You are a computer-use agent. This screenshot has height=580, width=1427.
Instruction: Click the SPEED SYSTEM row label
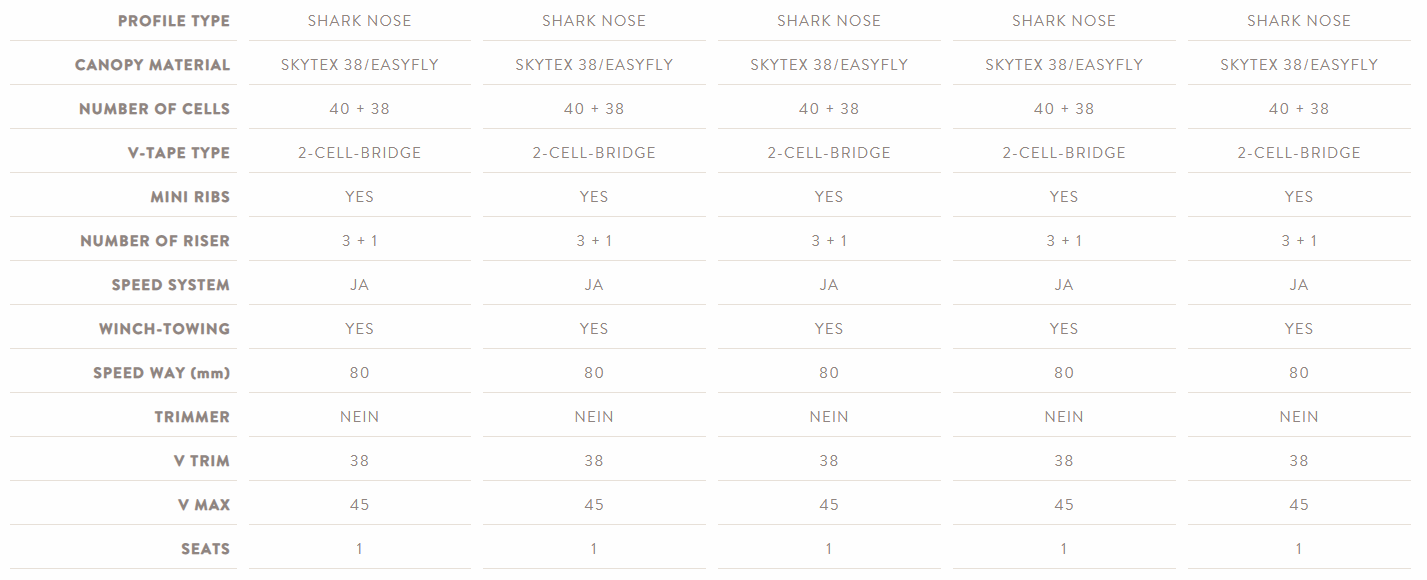(171, 285)
